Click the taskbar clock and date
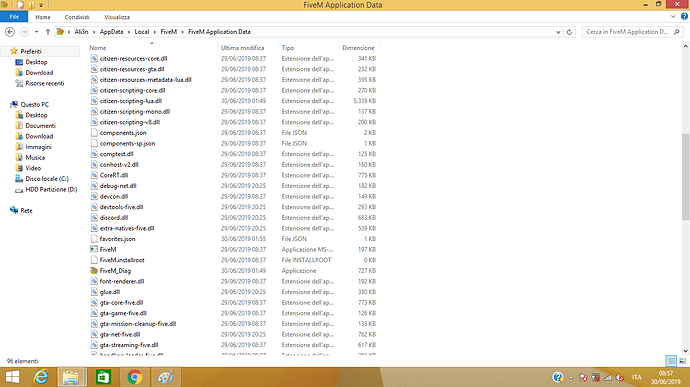This screenshot has height=387, width=690. point(665,377)
